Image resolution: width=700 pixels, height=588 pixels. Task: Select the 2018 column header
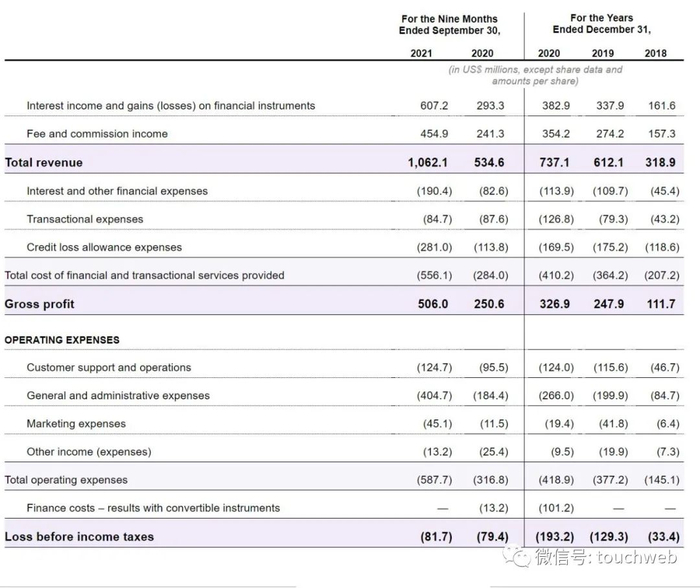pyautogui.click(x=655, y=53)
